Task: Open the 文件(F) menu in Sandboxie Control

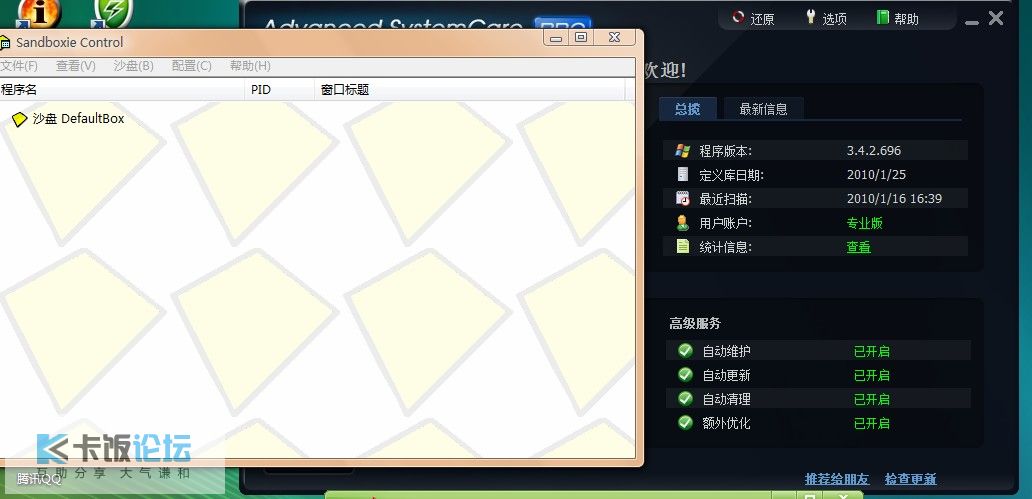Action: [x=19, y=66]
